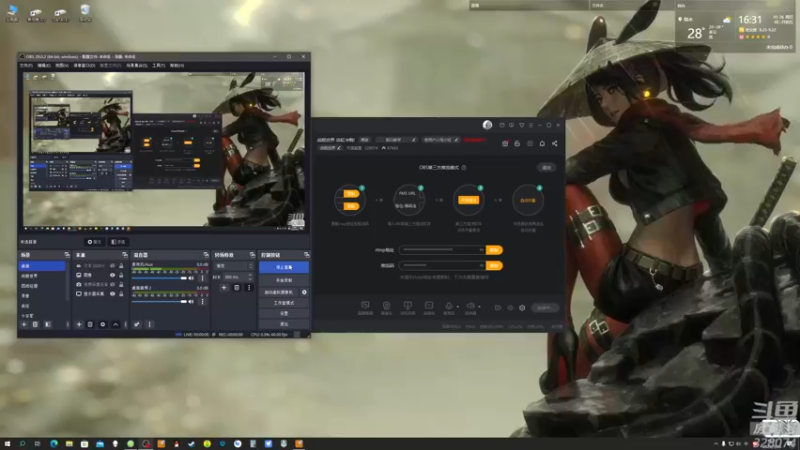Delete selected source with Sources trash icon

(x=90, y=324)
